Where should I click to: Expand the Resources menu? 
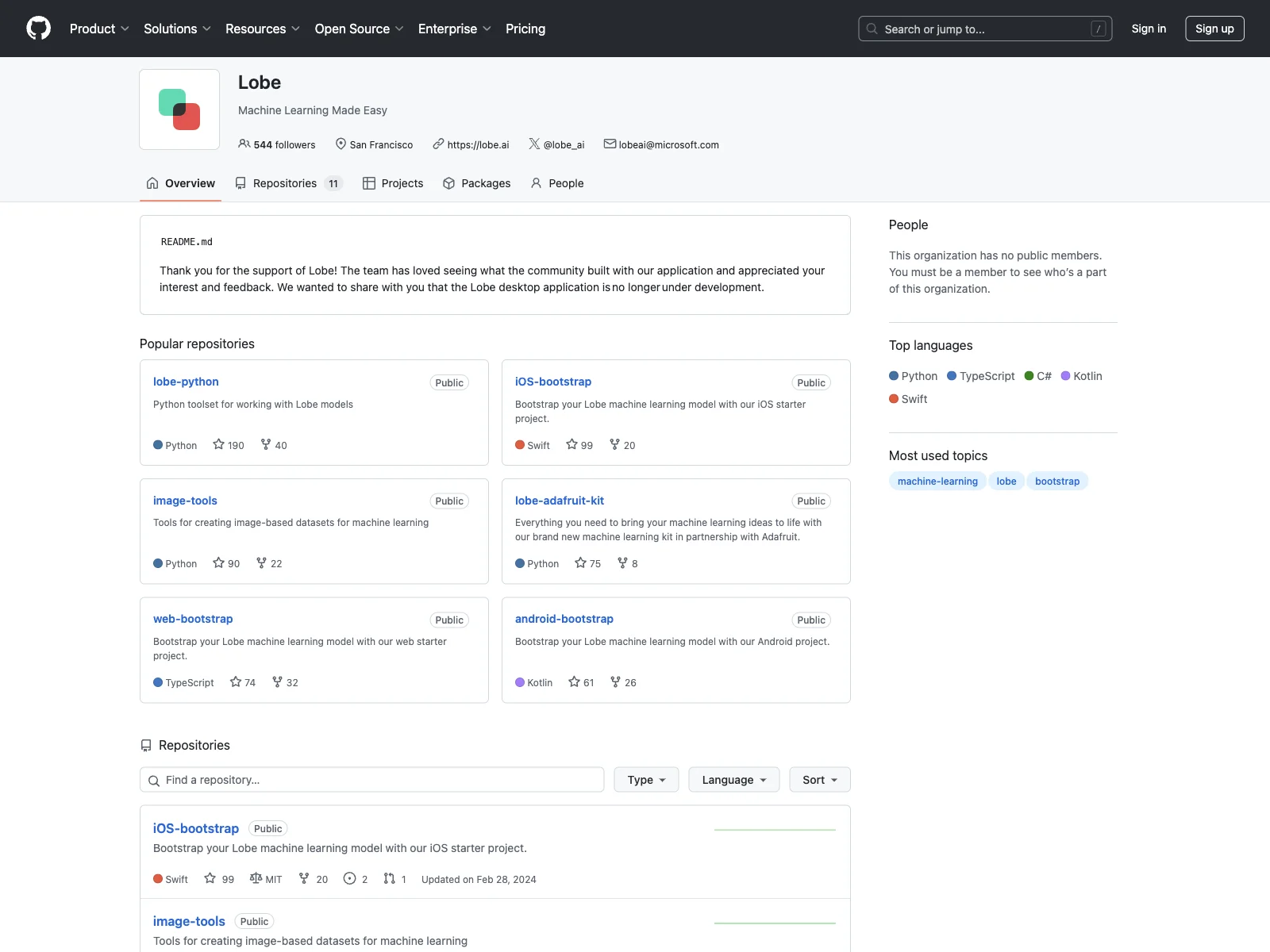coord(263,29)
